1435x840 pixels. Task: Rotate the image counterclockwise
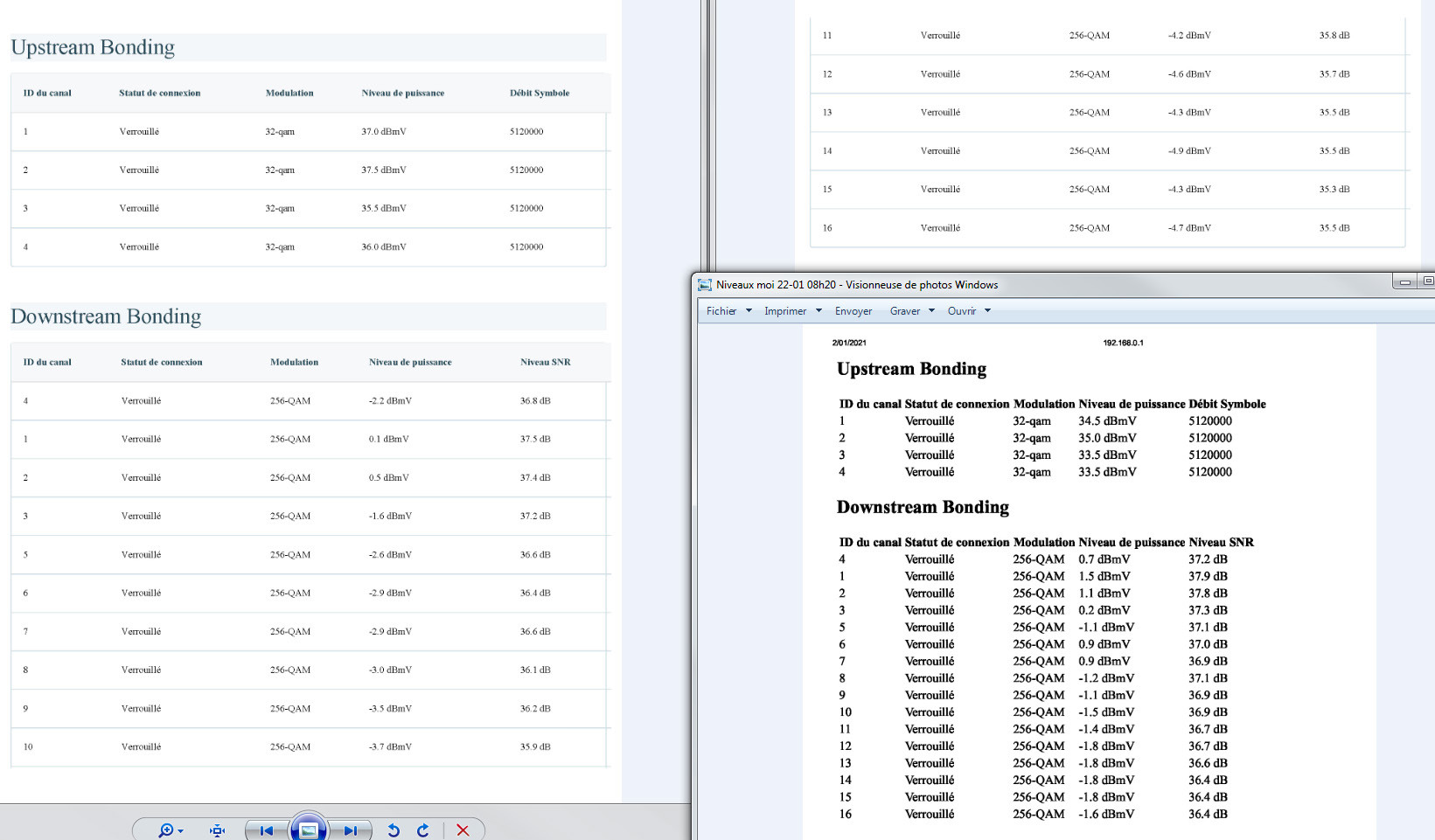394,830
